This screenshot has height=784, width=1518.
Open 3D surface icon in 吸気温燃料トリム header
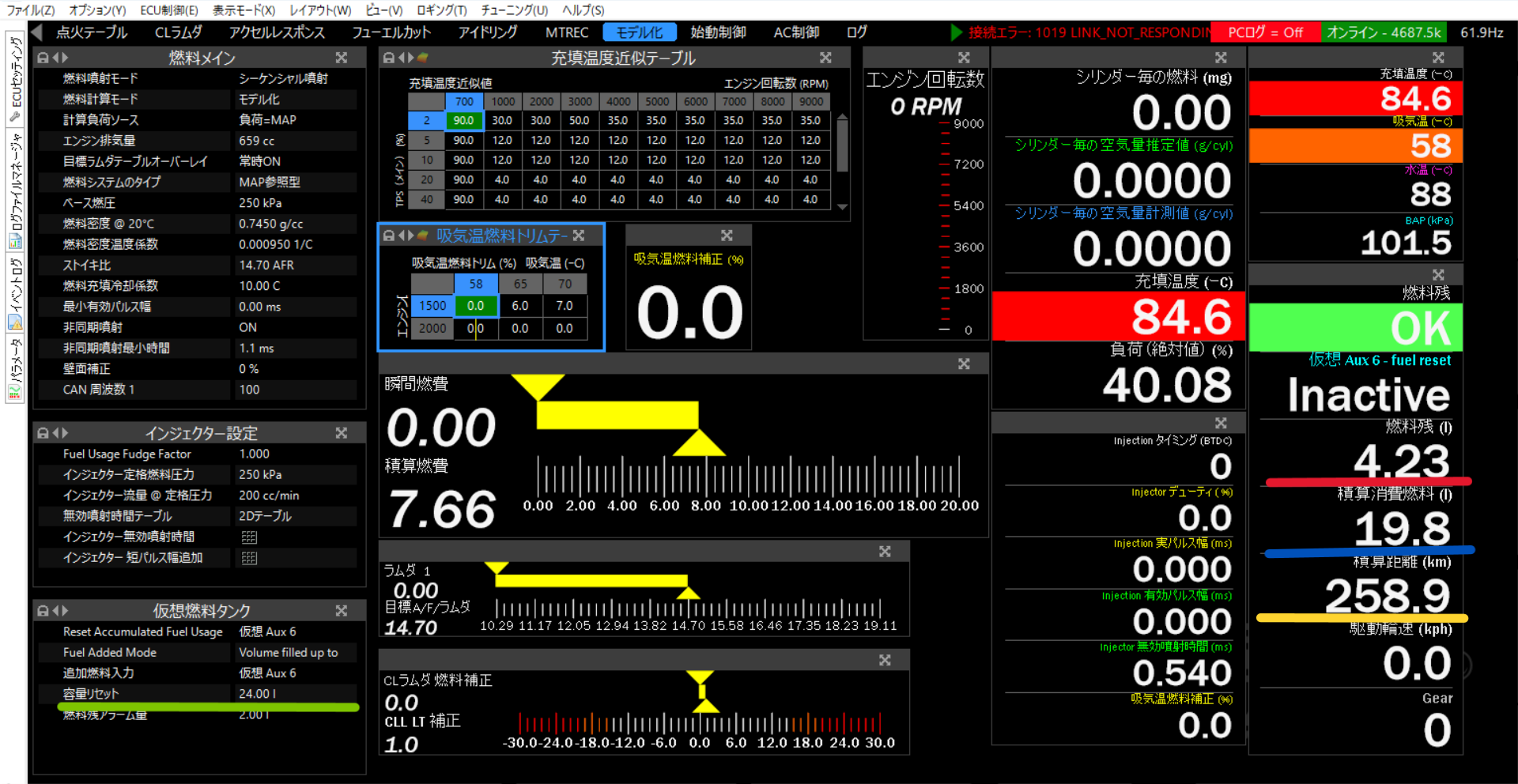423,236
